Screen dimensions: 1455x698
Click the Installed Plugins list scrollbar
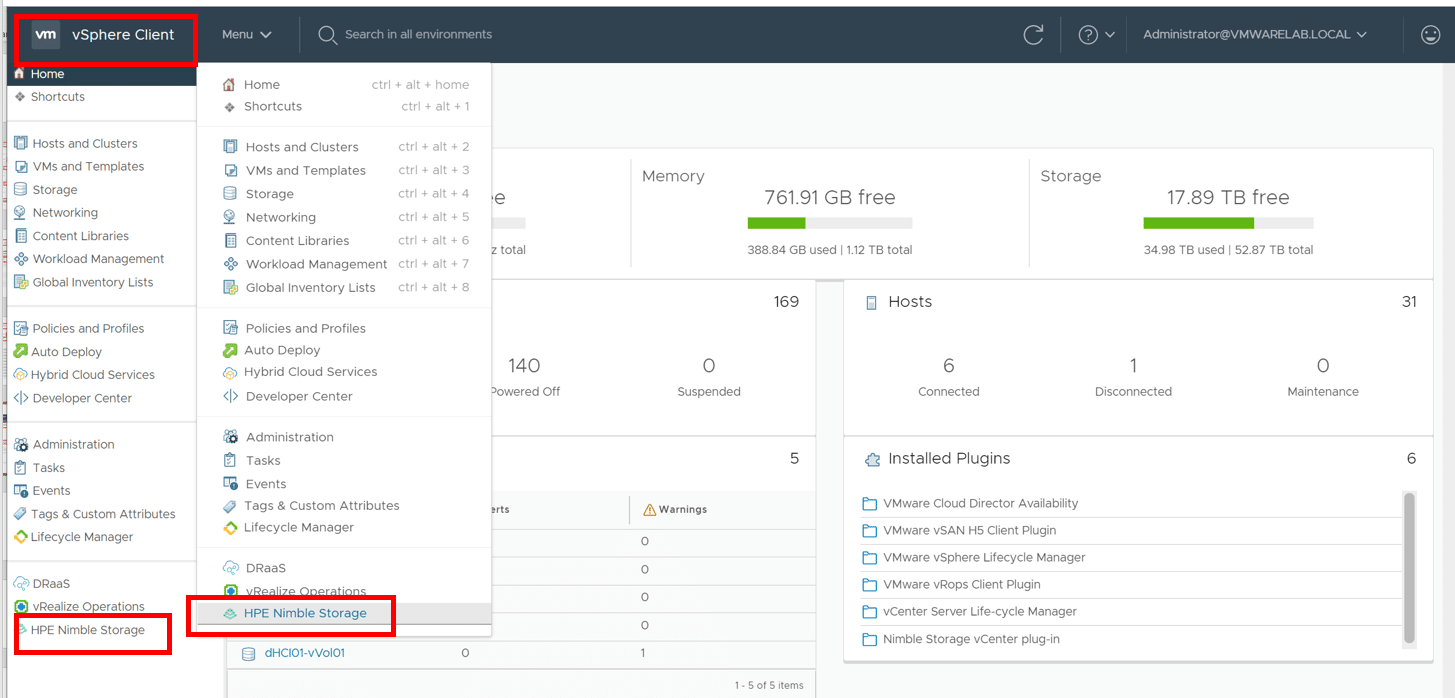(x=1410, y=567)
